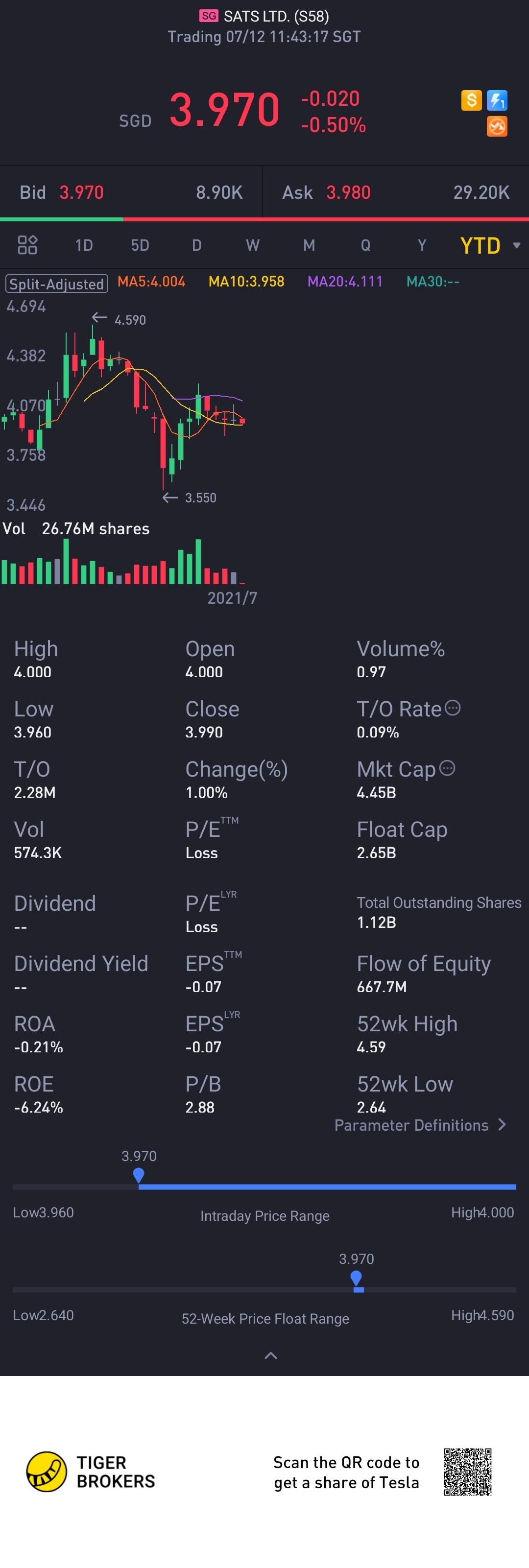Viewport: 529px width, 1568px height.
Task: Select the W weekly chart tab
Action: 253,245
